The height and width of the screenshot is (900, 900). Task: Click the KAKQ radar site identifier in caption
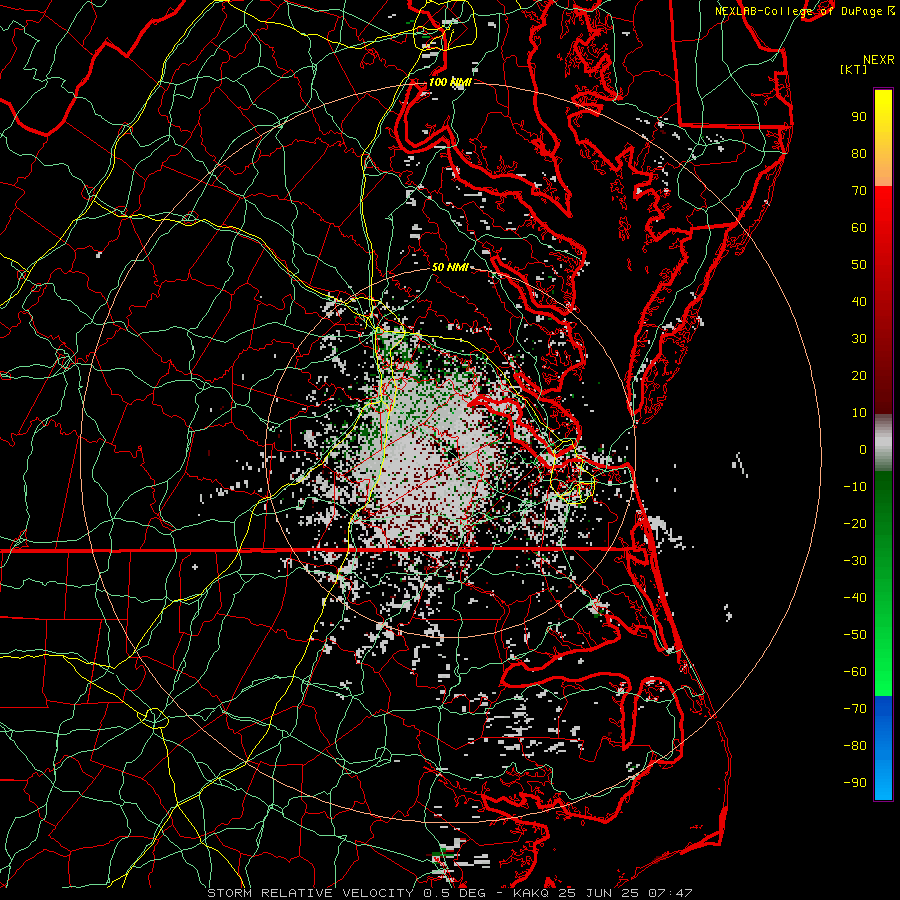(532, 893)
